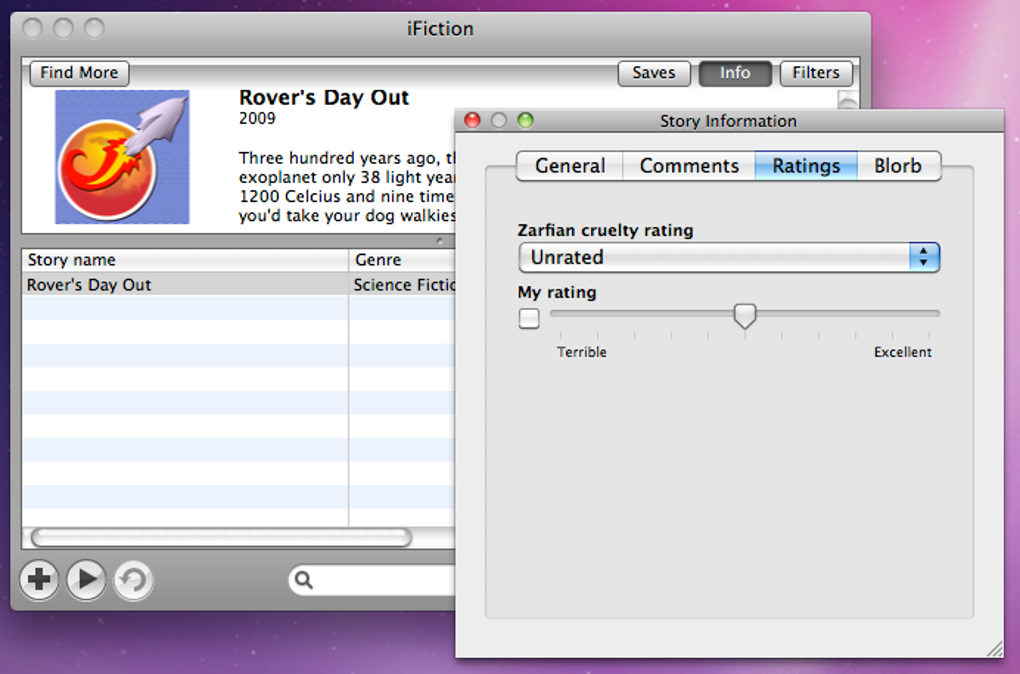Enable the My rating checkbox
The height and width of the screenshot is (674, 1020).
(x=529, y=319)
